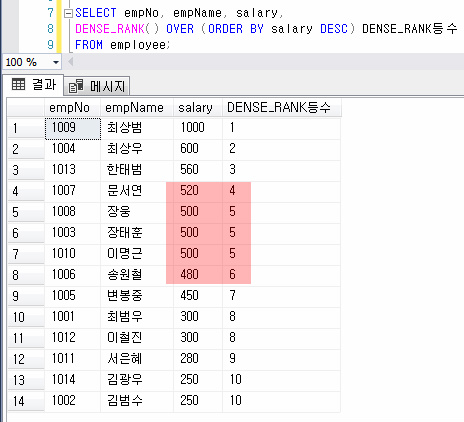Click the name cell 최범우
Viewport: 464px width, 422px height.
[x=137, y=317]
